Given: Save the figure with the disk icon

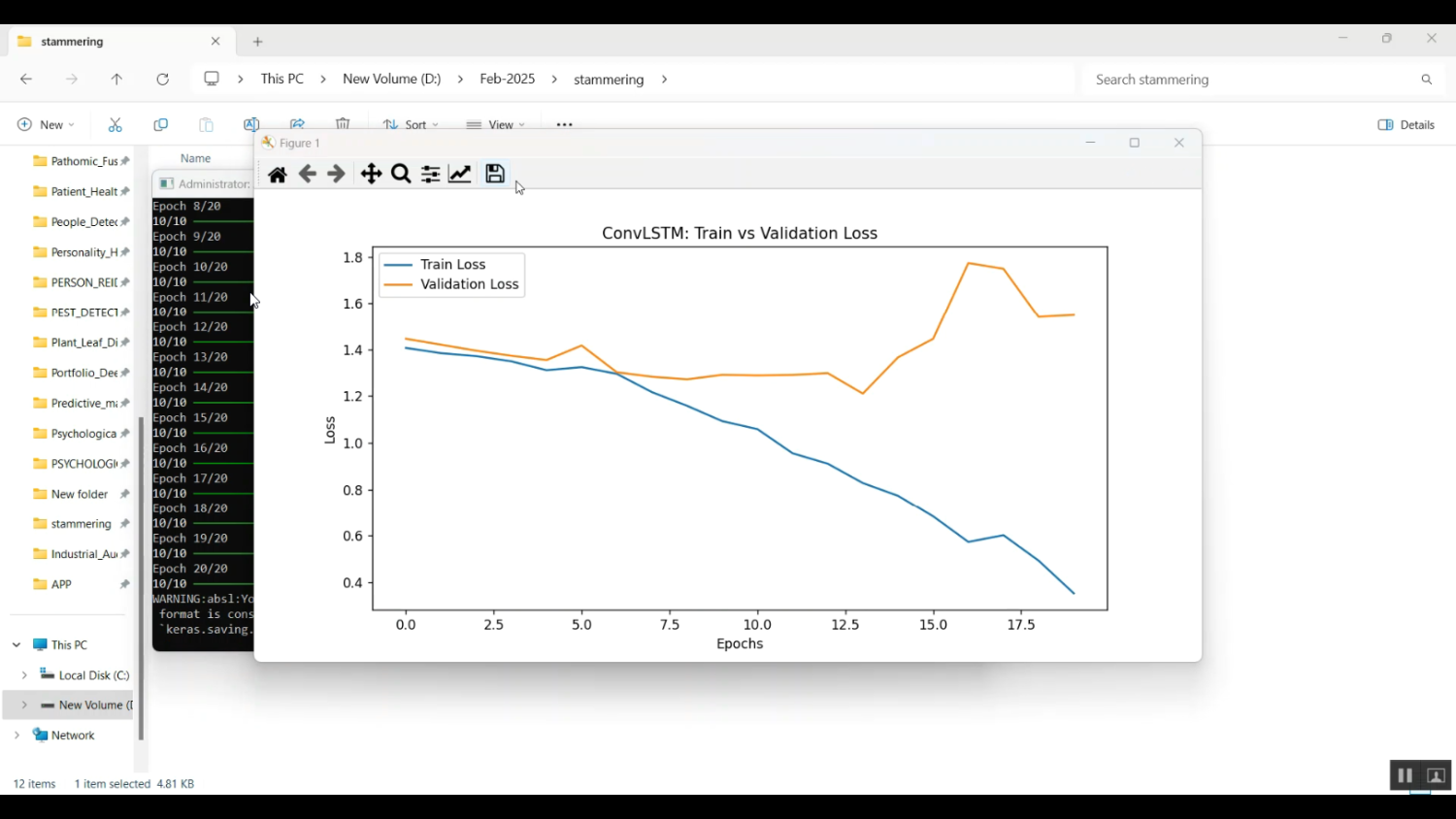Looking at the screenshot, I should (x=495, y=175).
